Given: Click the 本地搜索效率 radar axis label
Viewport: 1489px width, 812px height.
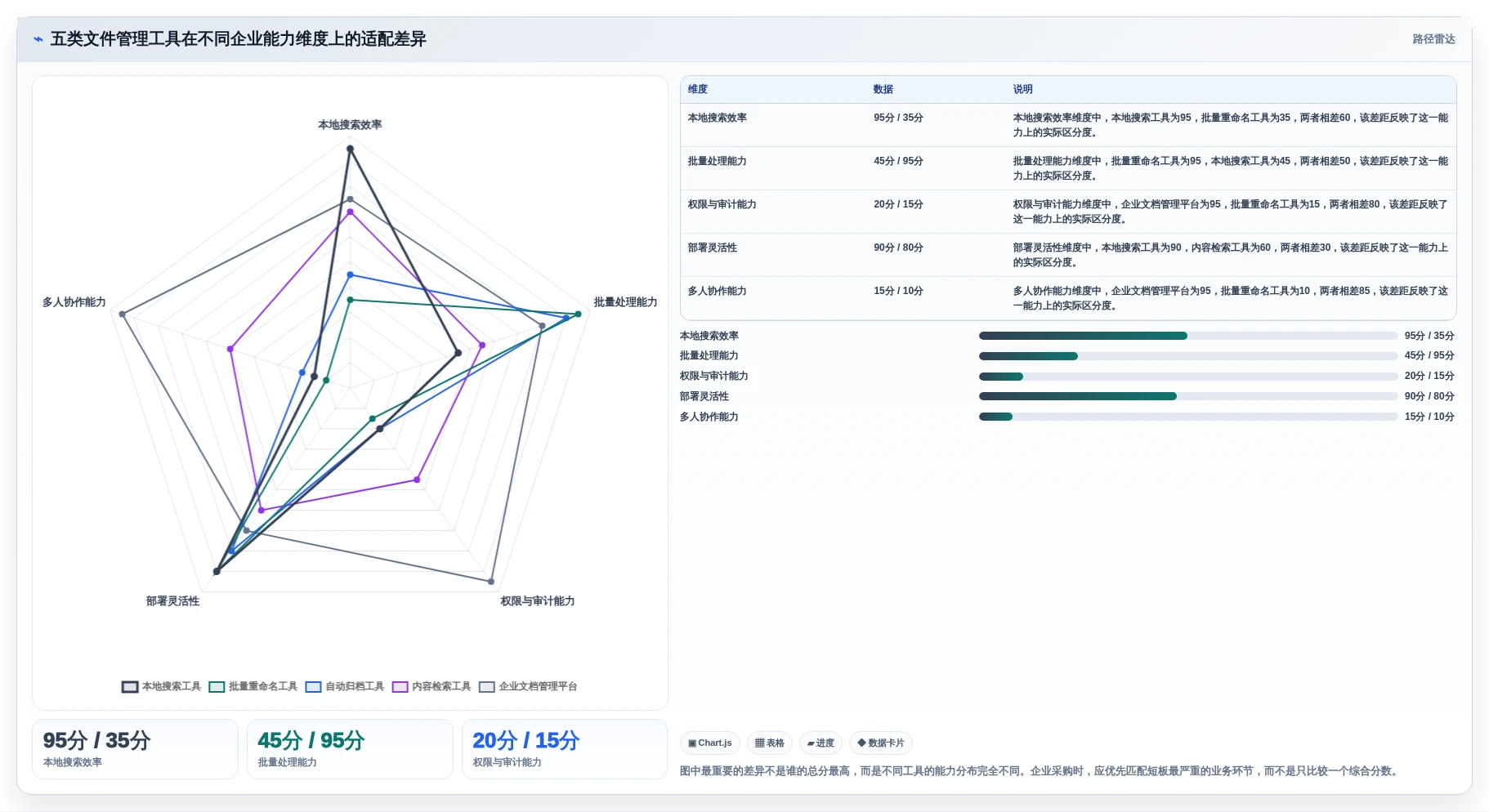Looking at the screenshot, I should pos(350,125).
